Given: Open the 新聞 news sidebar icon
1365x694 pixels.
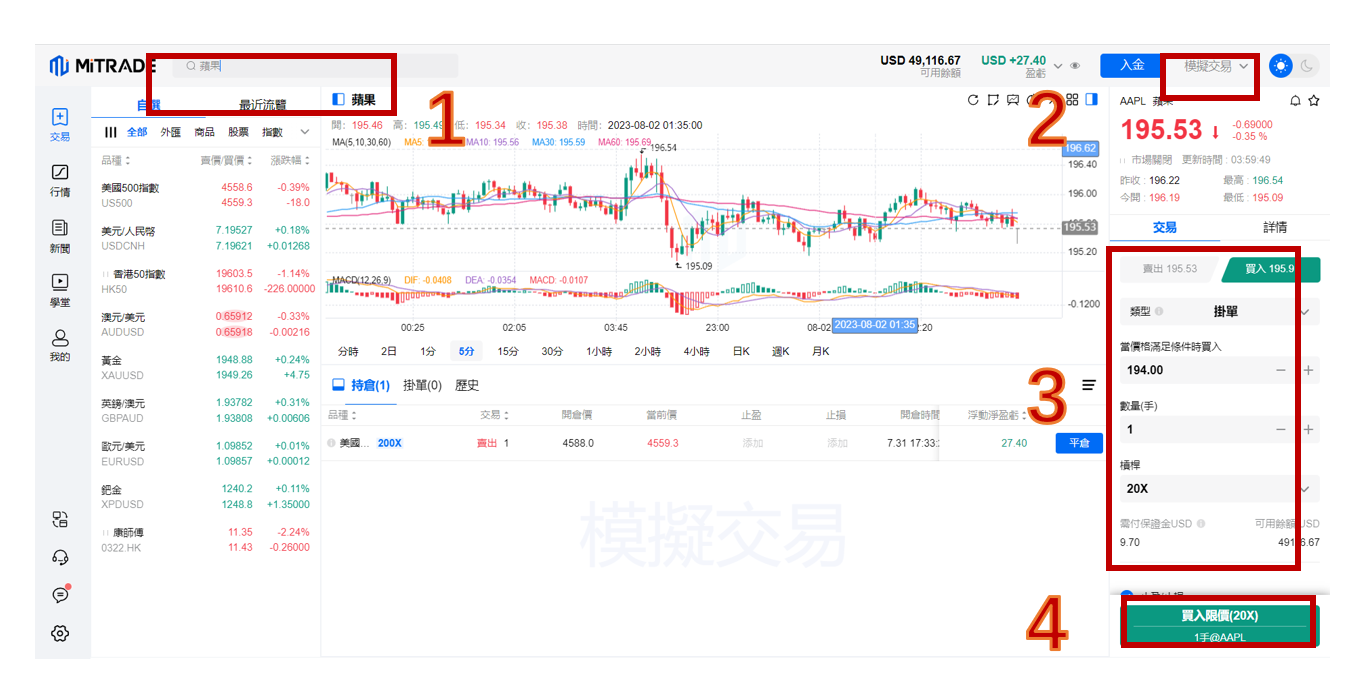Looking at the screenshot, I should click(60, 236).
